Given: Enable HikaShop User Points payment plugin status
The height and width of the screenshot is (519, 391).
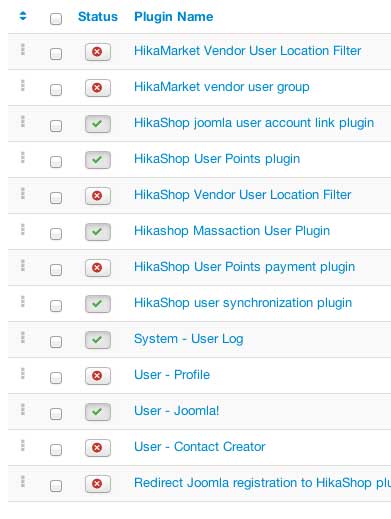Looking at the screenshot, I should [x=98, y=268].
